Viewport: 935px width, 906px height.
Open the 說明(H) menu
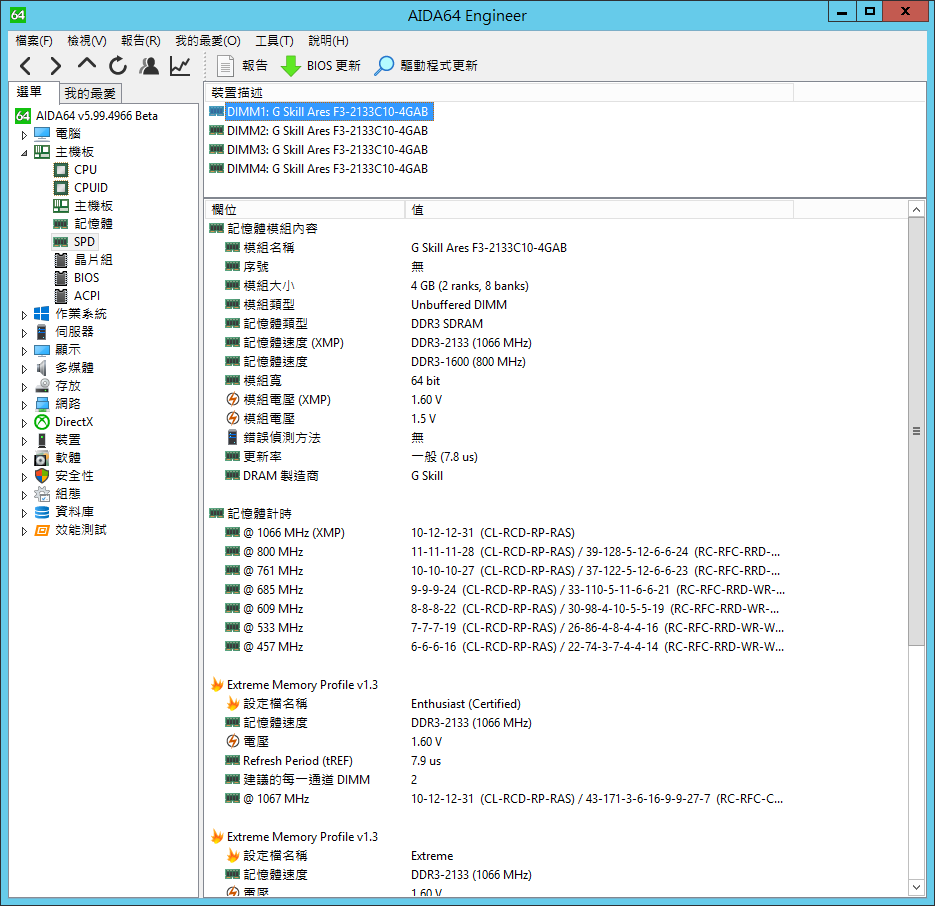[329, 41]
